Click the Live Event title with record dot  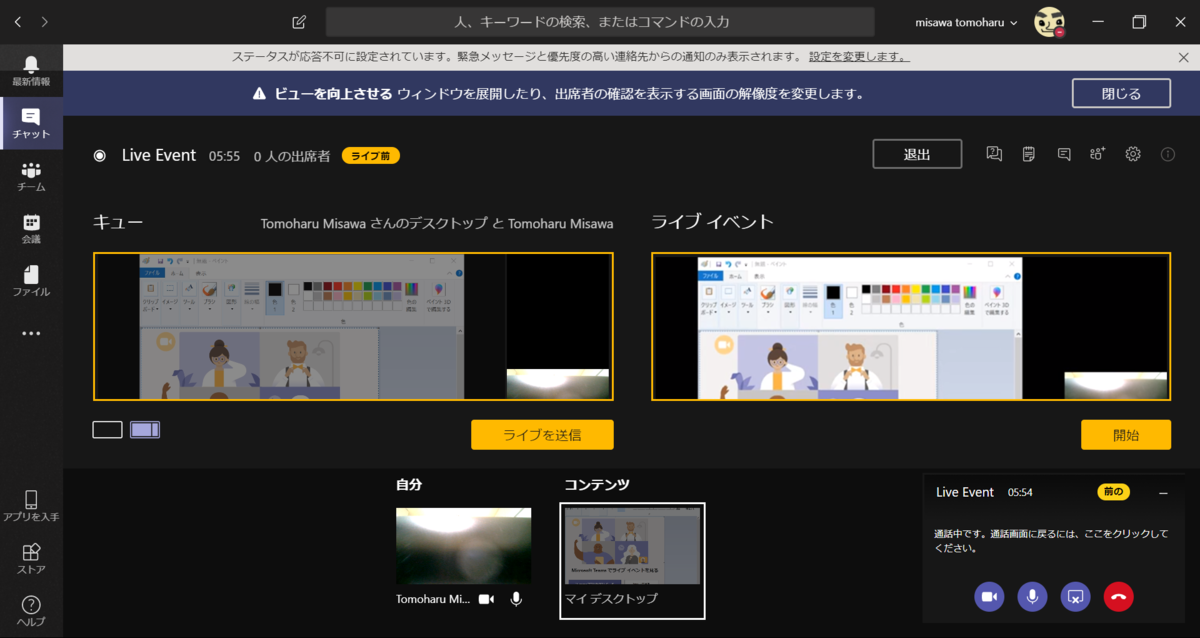[x=145, y=155]
